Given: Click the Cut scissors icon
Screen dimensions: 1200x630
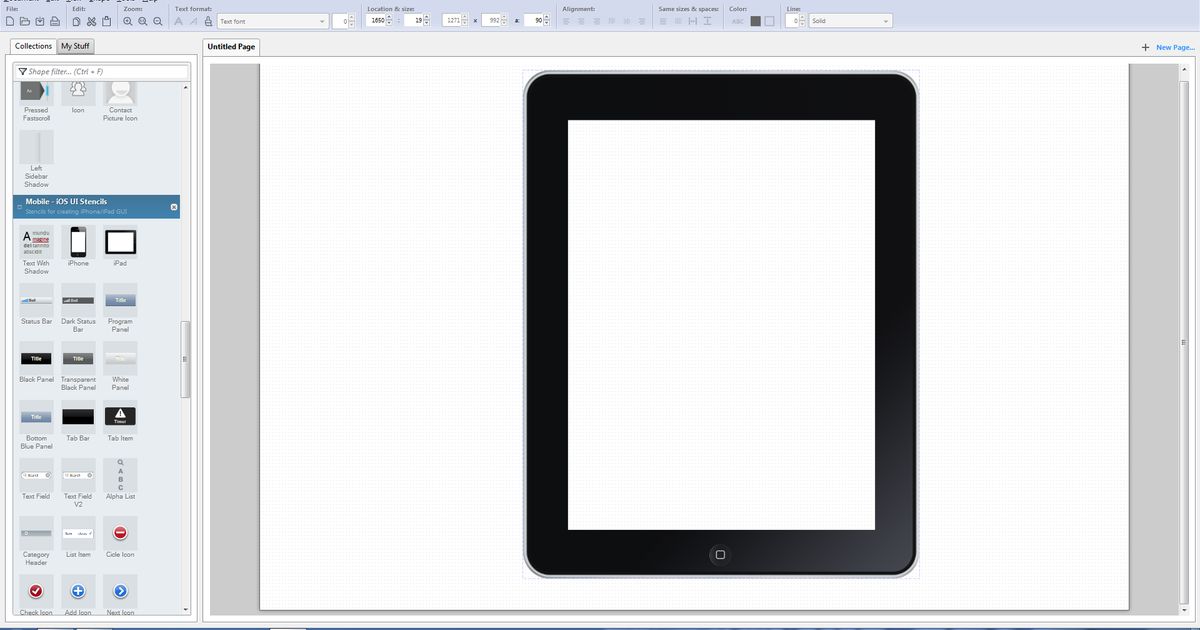Looking at the screenshot, I should [x=92, y=21].
